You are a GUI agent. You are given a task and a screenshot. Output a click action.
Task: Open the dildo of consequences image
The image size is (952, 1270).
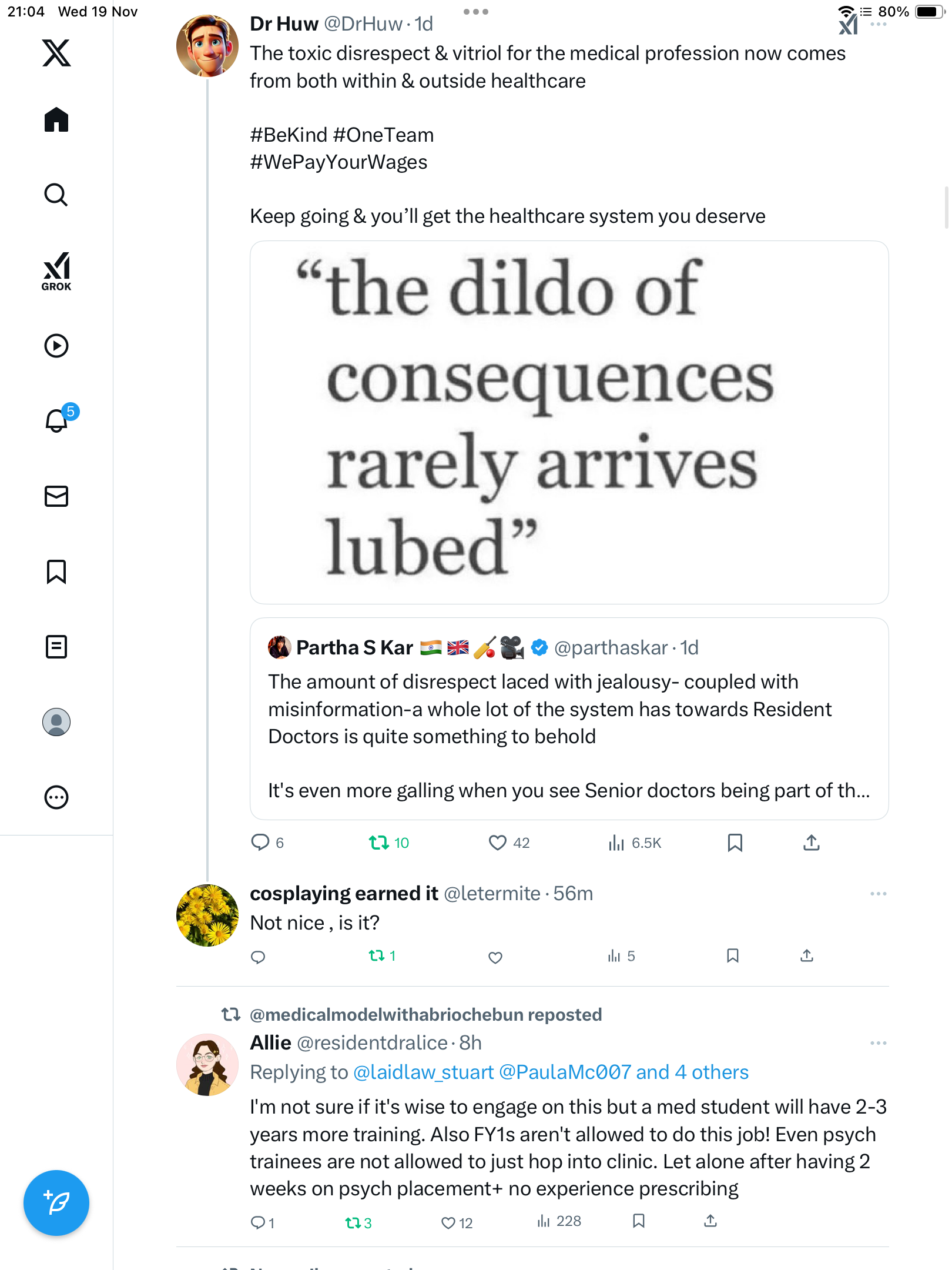569,422
